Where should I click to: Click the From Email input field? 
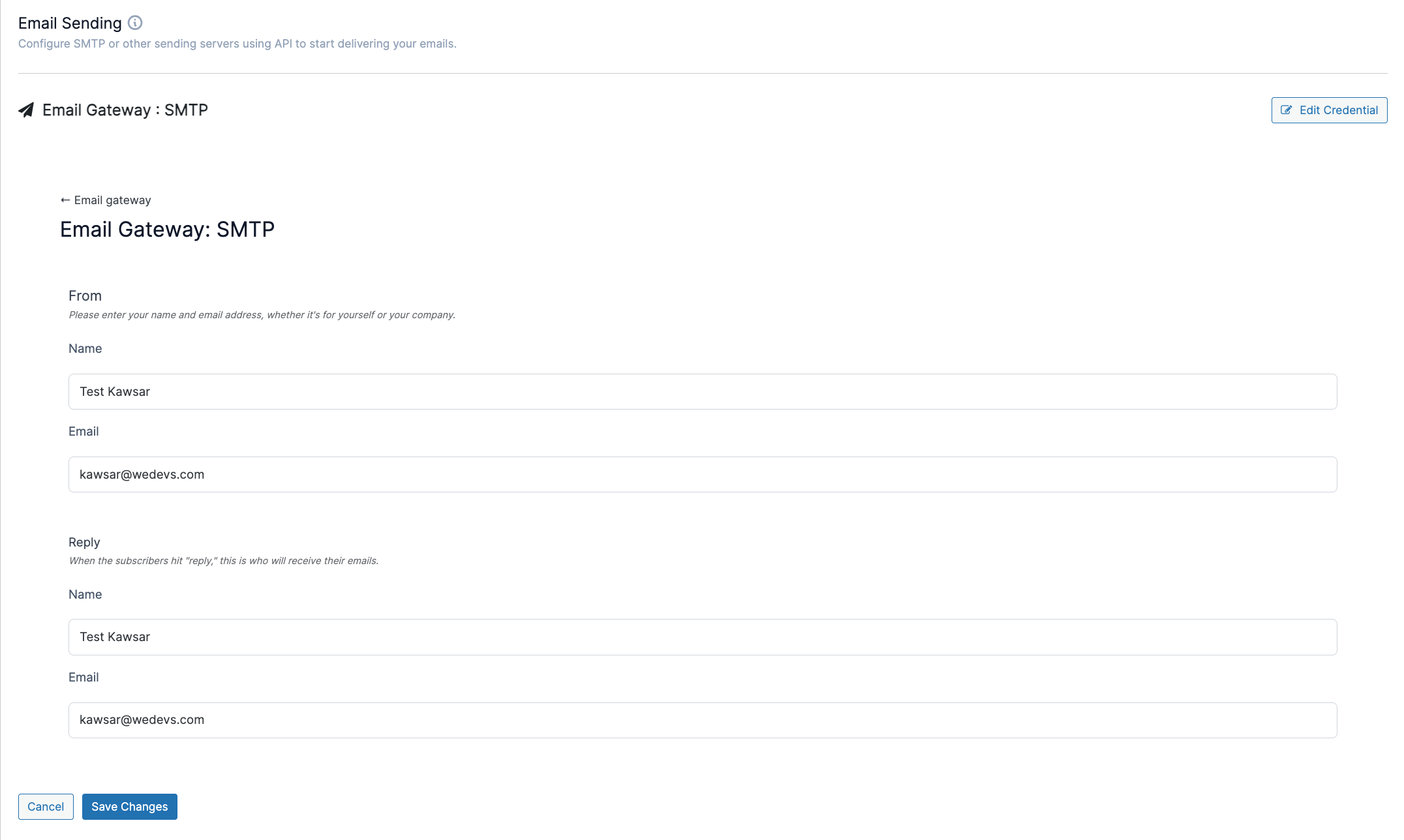click(702, 474)
